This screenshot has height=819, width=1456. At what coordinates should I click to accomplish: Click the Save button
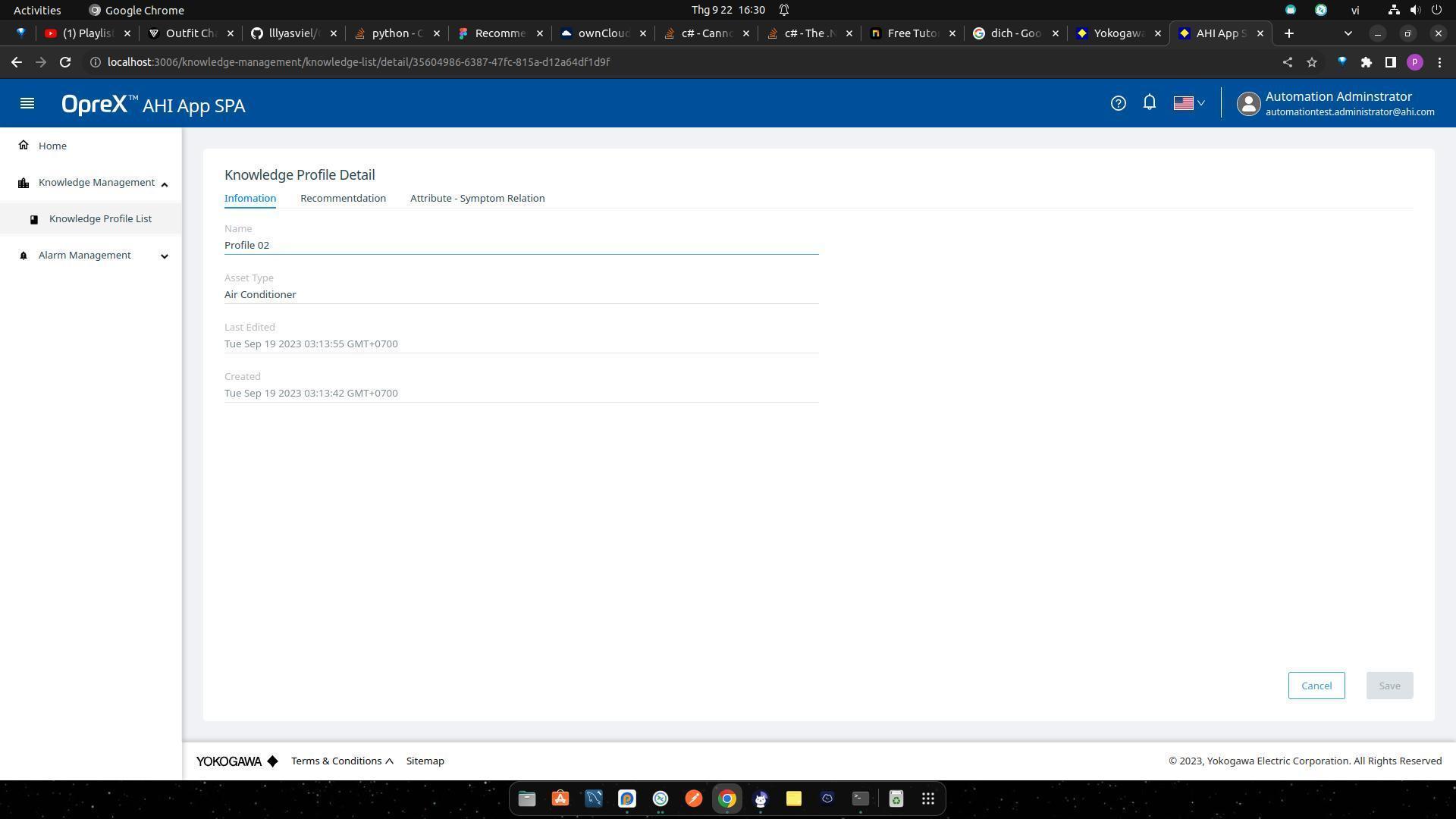click(1389, 685)
